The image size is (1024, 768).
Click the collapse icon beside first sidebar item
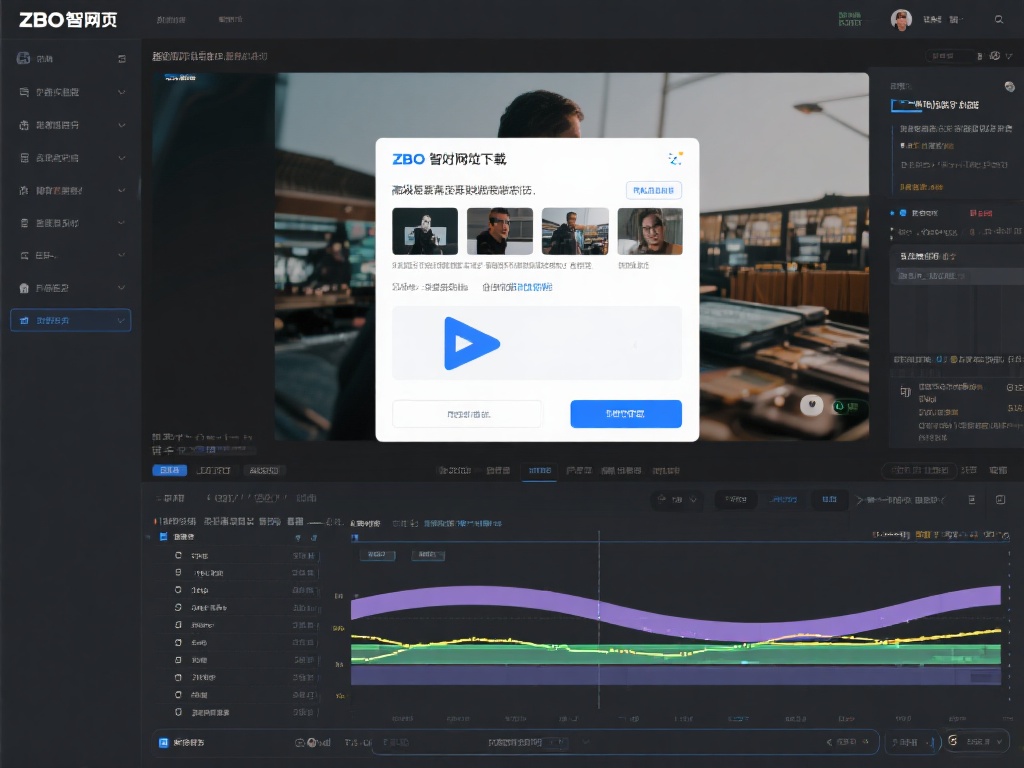122,59
